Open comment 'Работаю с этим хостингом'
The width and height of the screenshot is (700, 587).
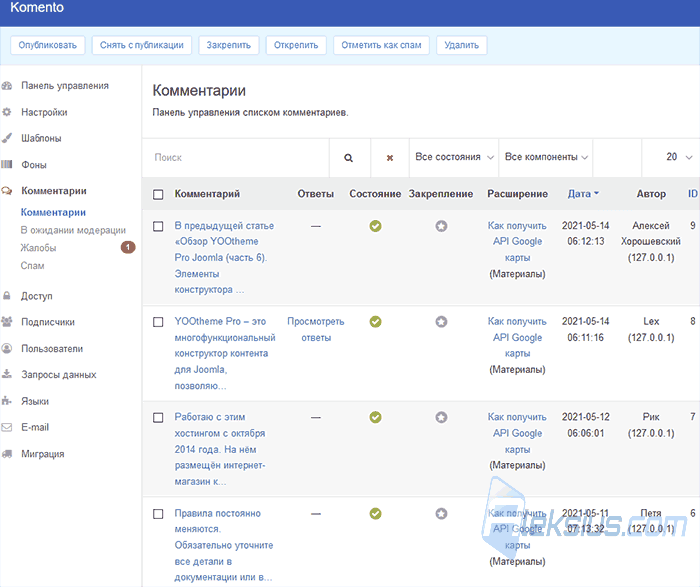point(220,449)
